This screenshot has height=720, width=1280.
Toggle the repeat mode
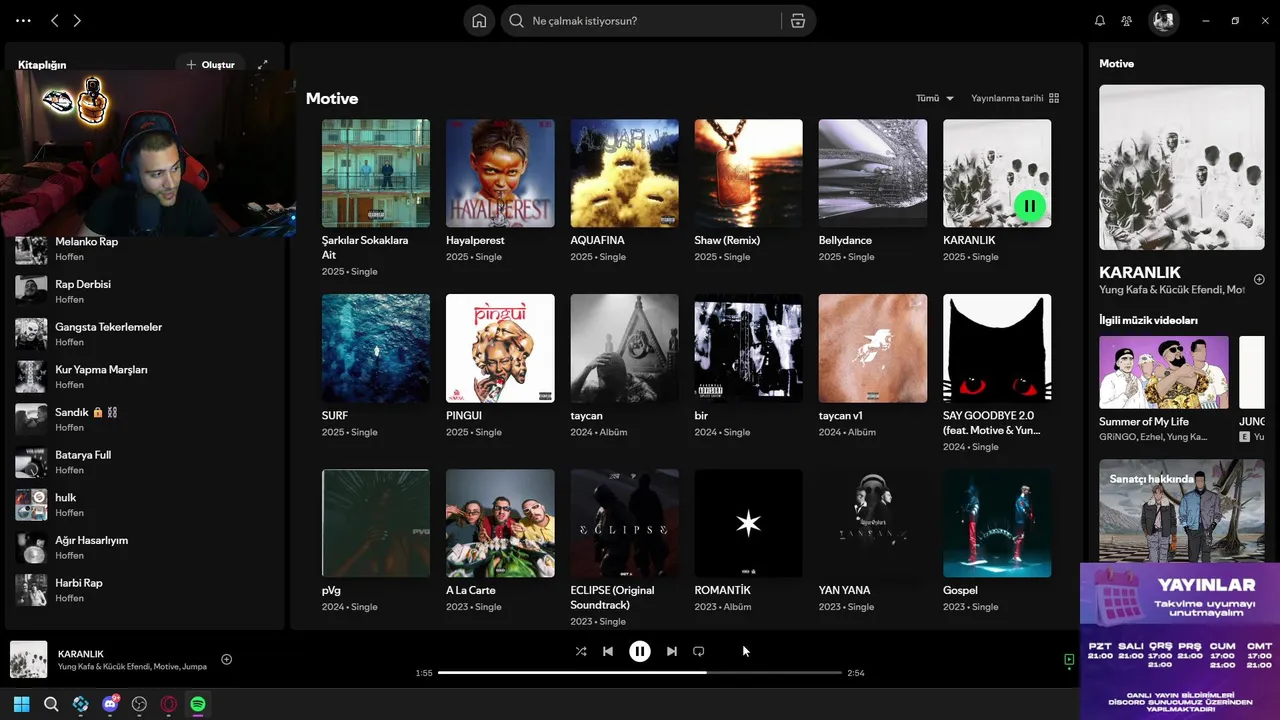[699, 651]
